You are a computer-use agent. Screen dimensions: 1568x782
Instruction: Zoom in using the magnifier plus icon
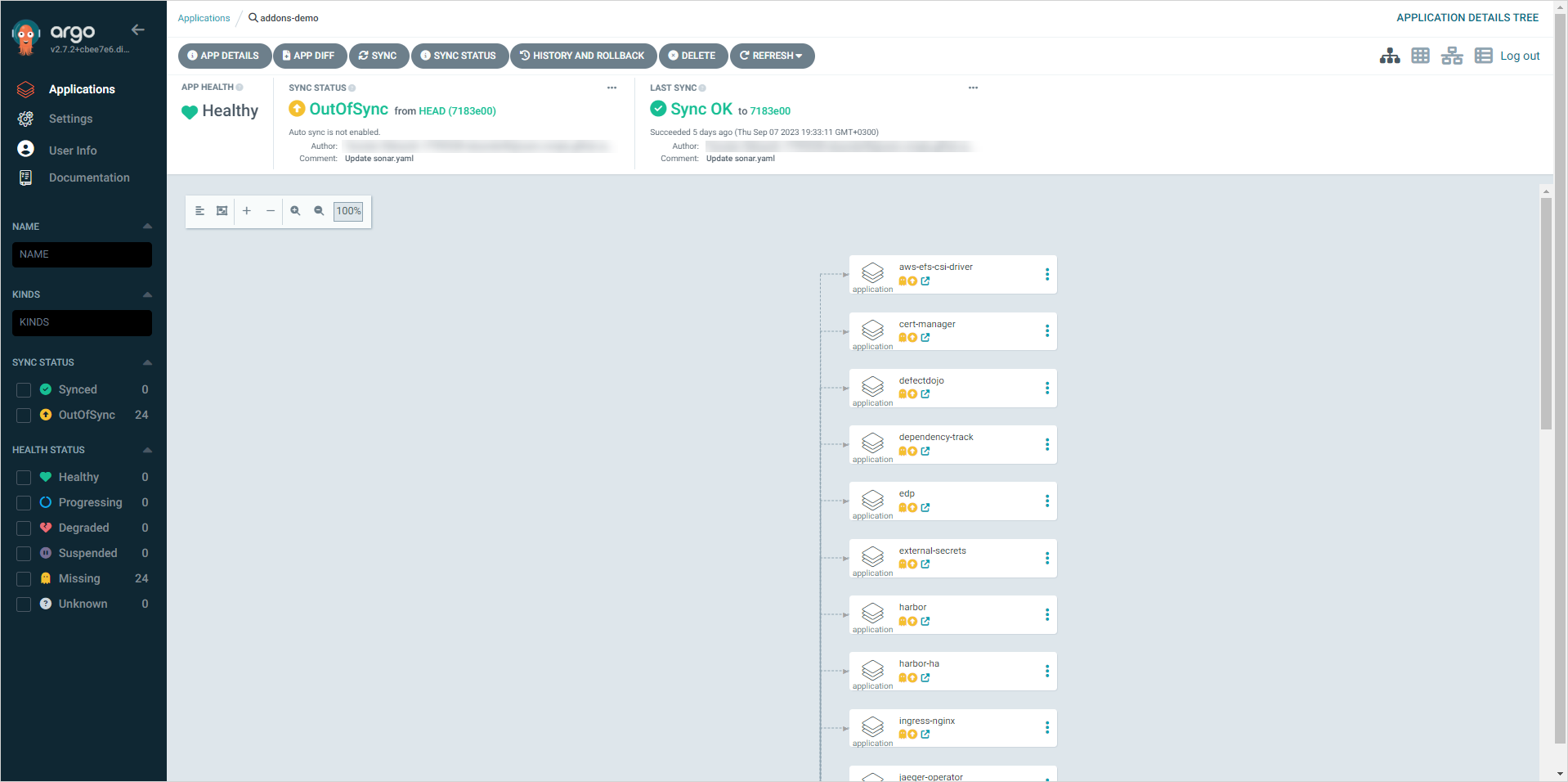(295, 211)
